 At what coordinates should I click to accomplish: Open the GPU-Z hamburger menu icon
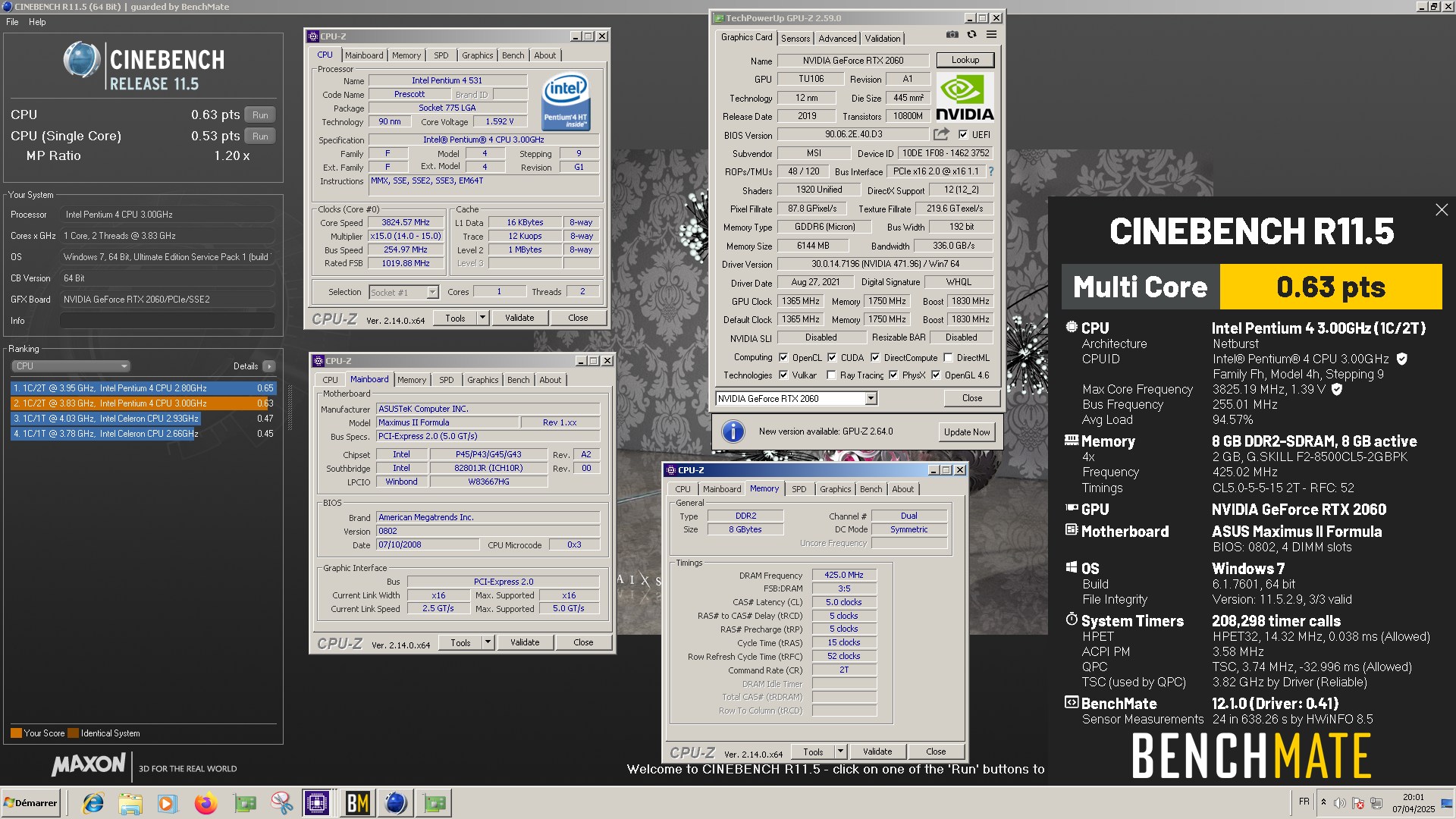pos(991,35)
